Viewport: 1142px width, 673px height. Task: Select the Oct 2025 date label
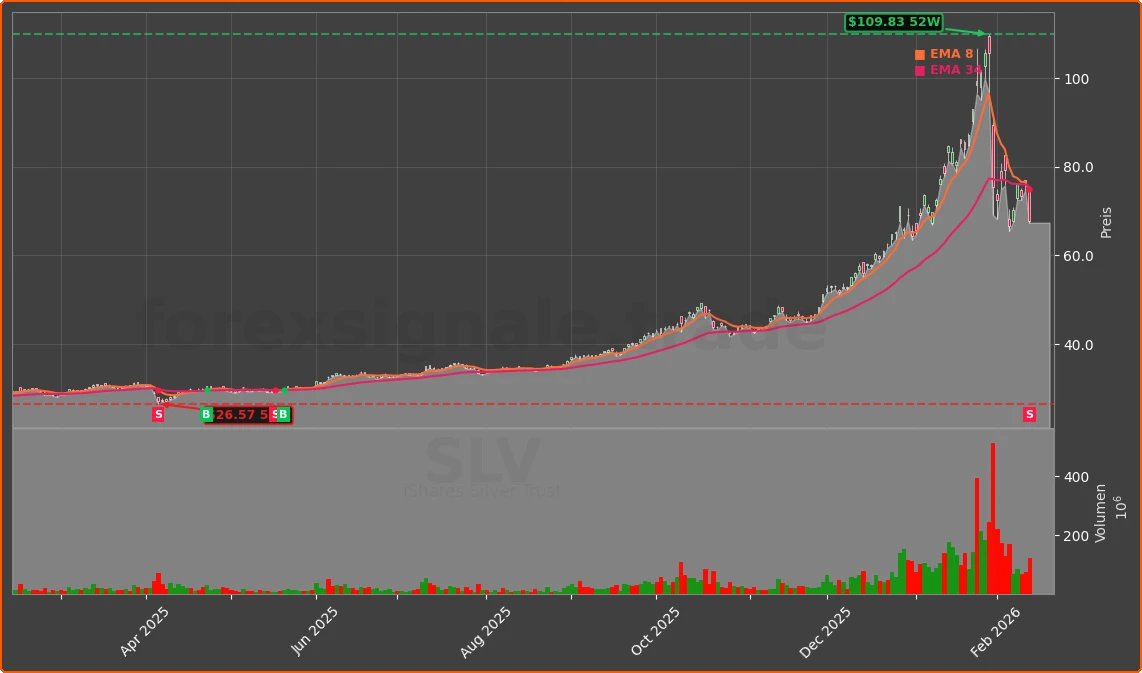653,630
